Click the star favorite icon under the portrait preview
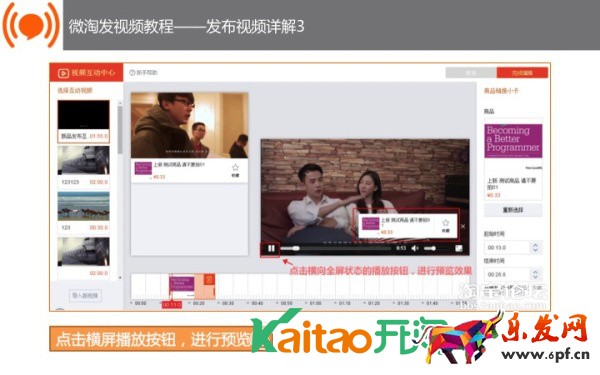Screen dimensions: 600x375 tap(235, 168)
